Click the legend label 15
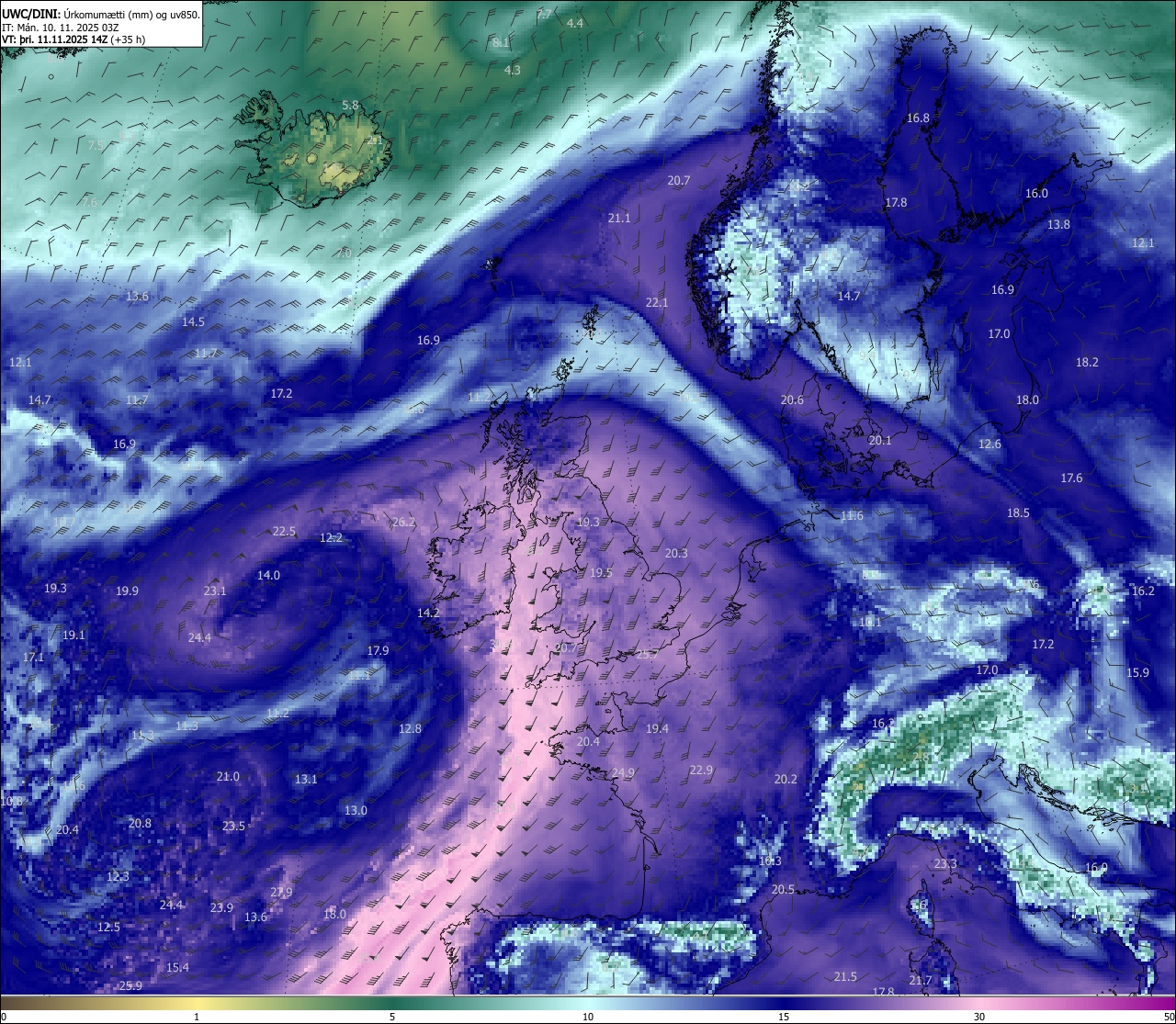The height and width of the screenshot is (1024, 1176). pyautogui.click(x=784, y=1017)
